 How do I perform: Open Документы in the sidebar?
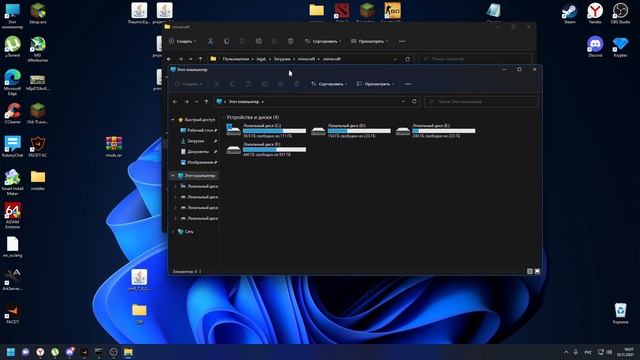pos(199,151)
